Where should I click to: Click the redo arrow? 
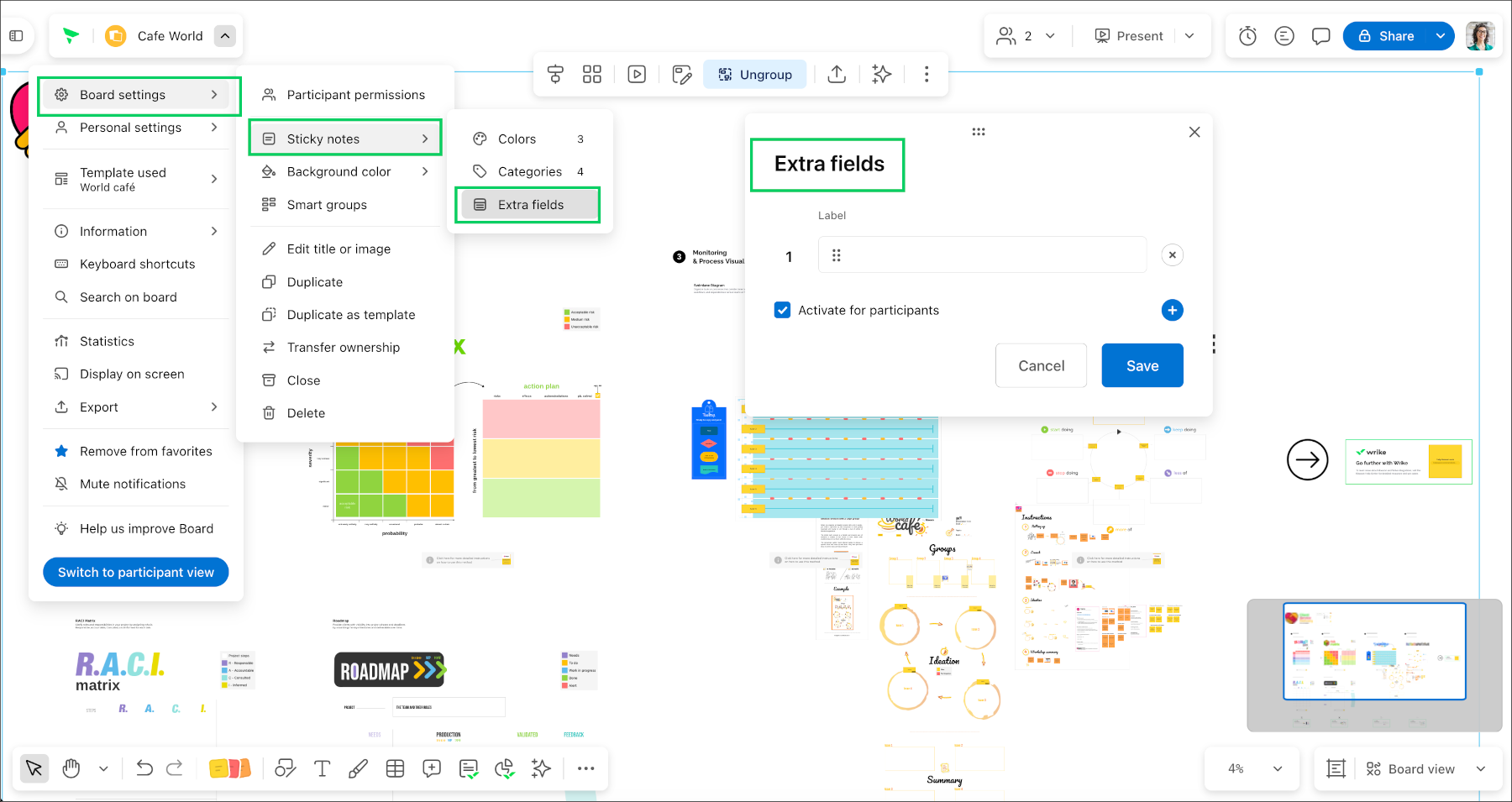[175, 768]
